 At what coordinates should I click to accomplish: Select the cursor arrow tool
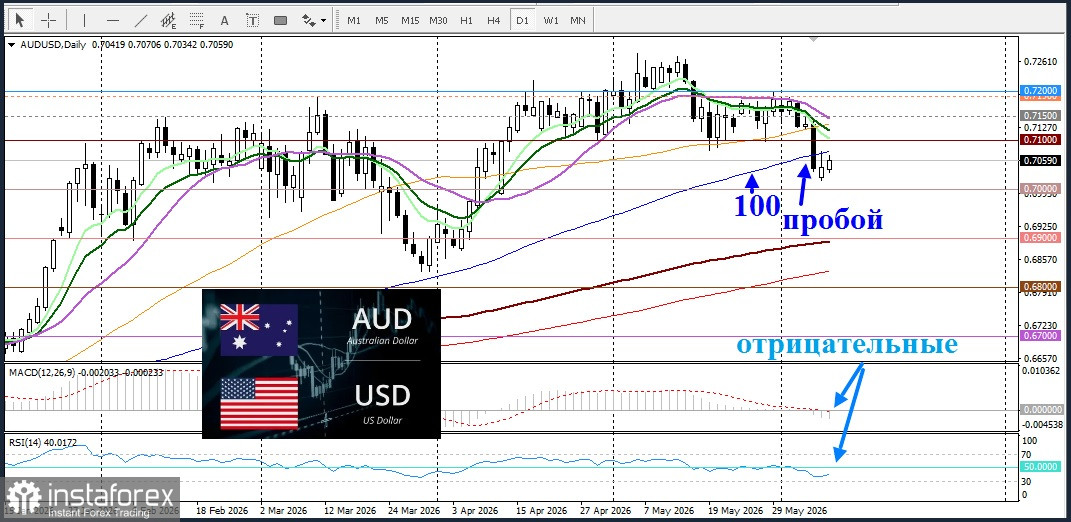pyautogui.click(x=19, y=20)
